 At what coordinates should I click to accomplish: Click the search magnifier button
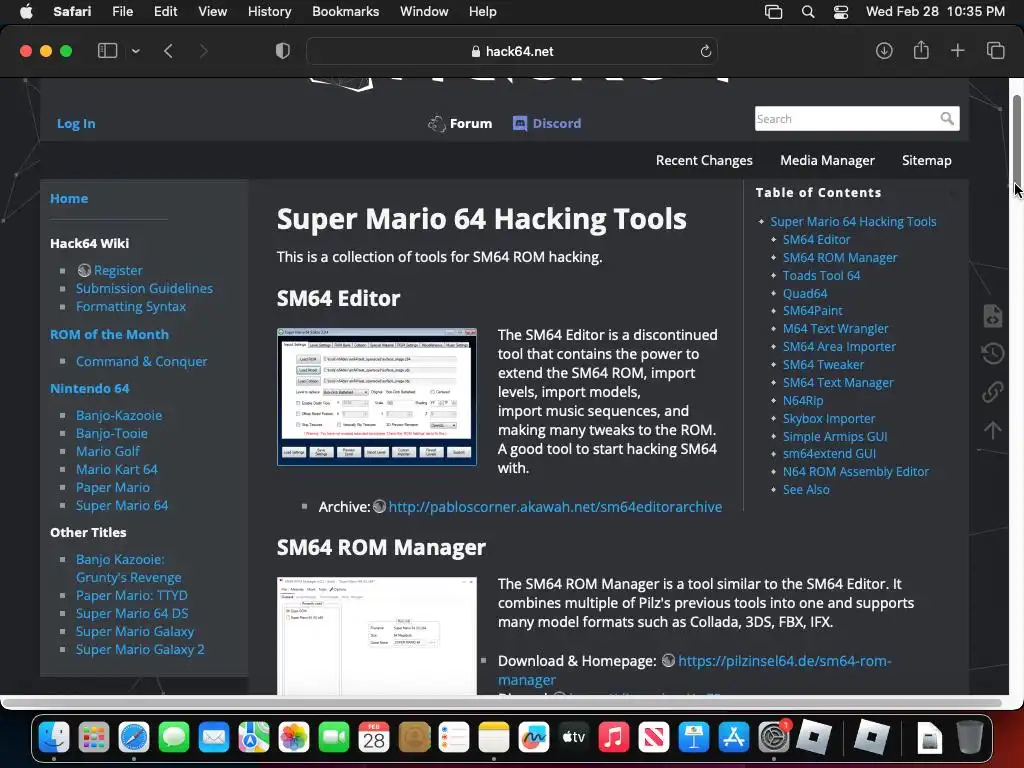point(947,119)
